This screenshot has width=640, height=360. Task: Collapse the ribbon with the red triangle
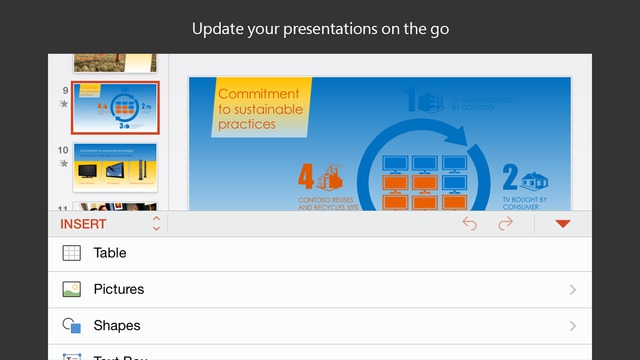coord(563,224)
